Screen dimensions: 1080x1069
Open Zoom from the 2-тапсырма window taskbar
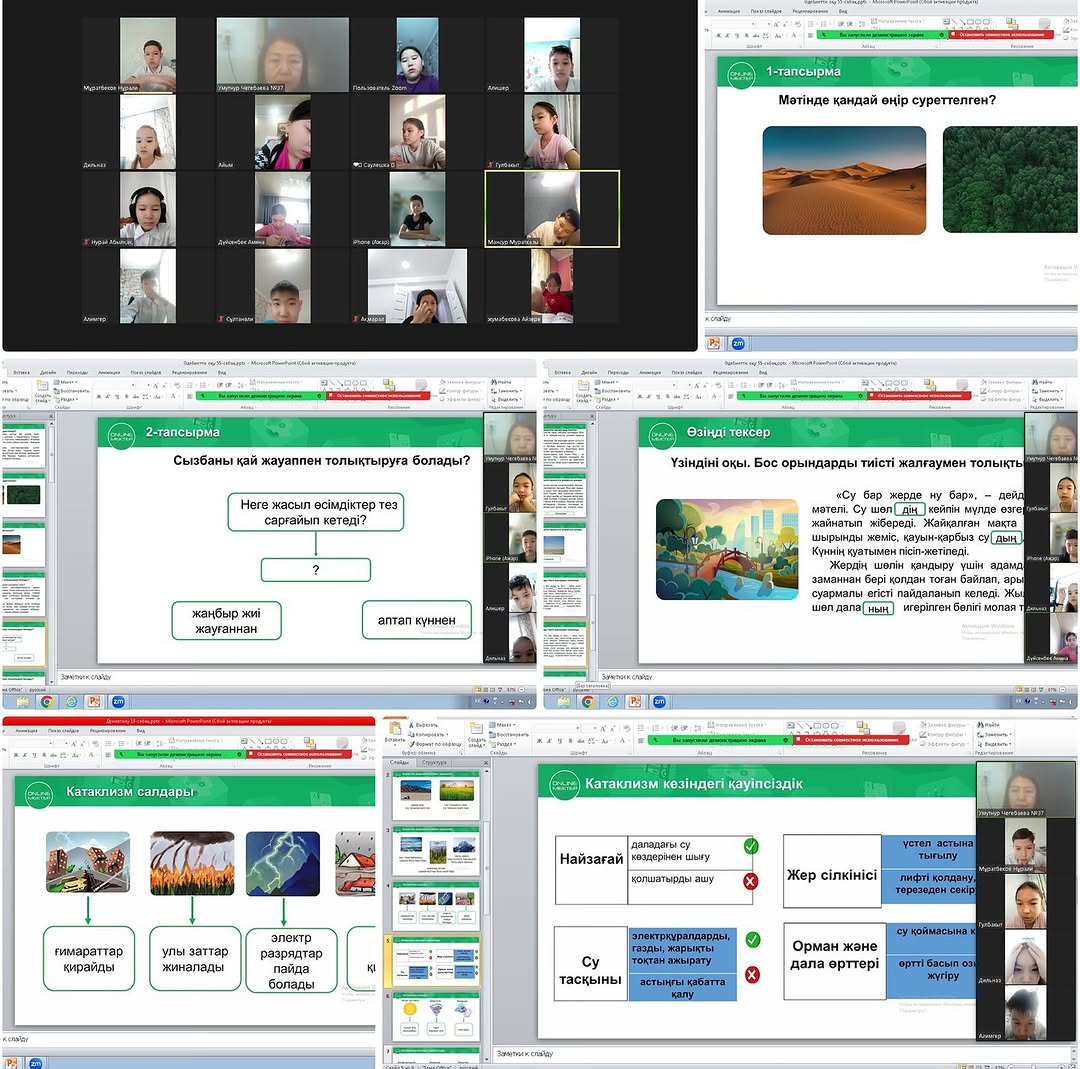[x=118, y=702]
